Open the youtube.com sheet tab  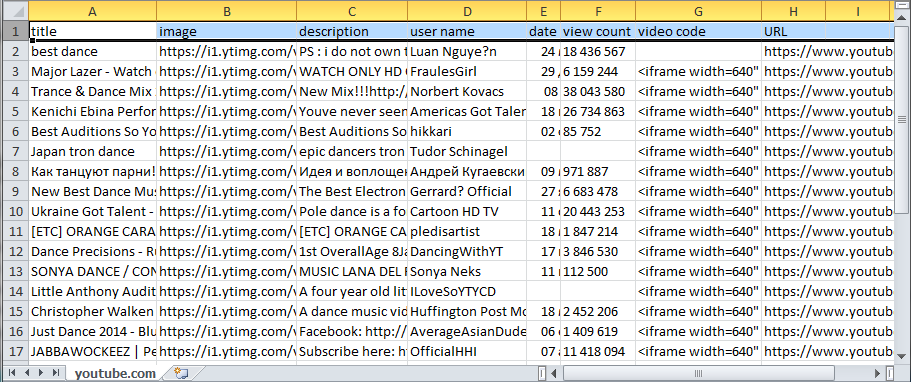pyautogui.click(x=115, y=373)
